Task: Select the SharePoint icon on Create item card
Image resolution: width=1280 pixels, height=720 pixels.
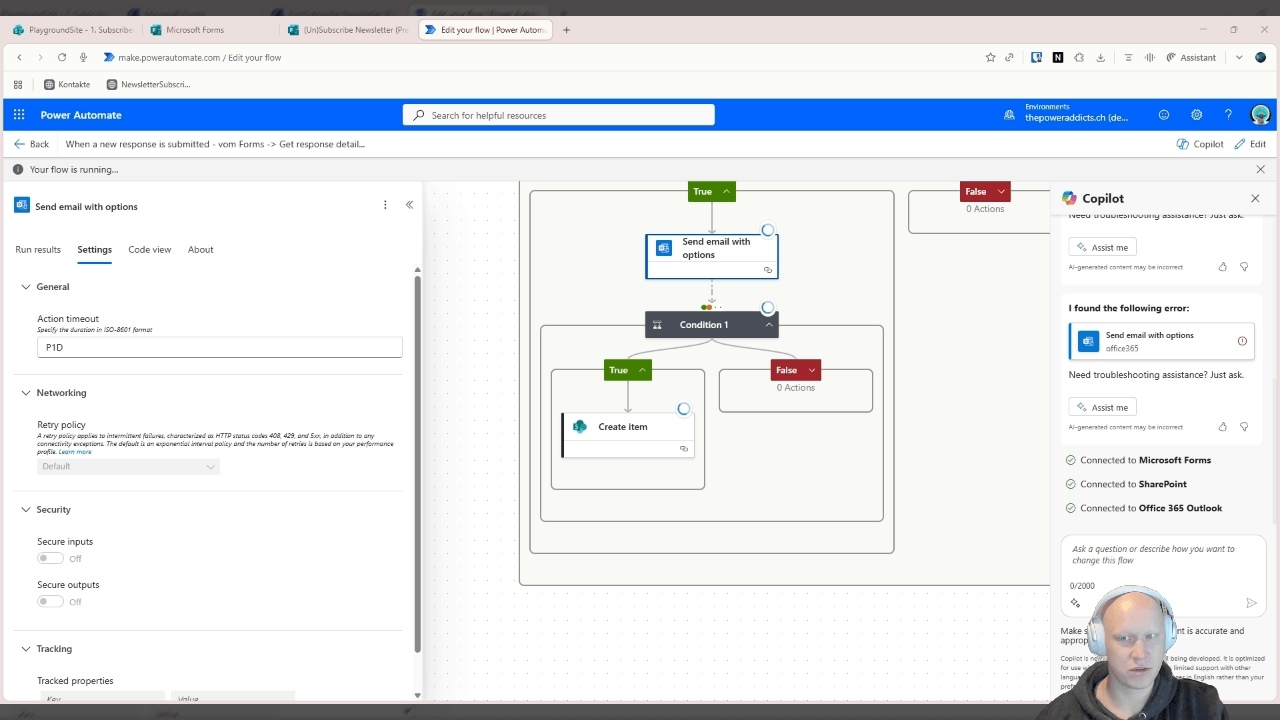Action: 579,426
